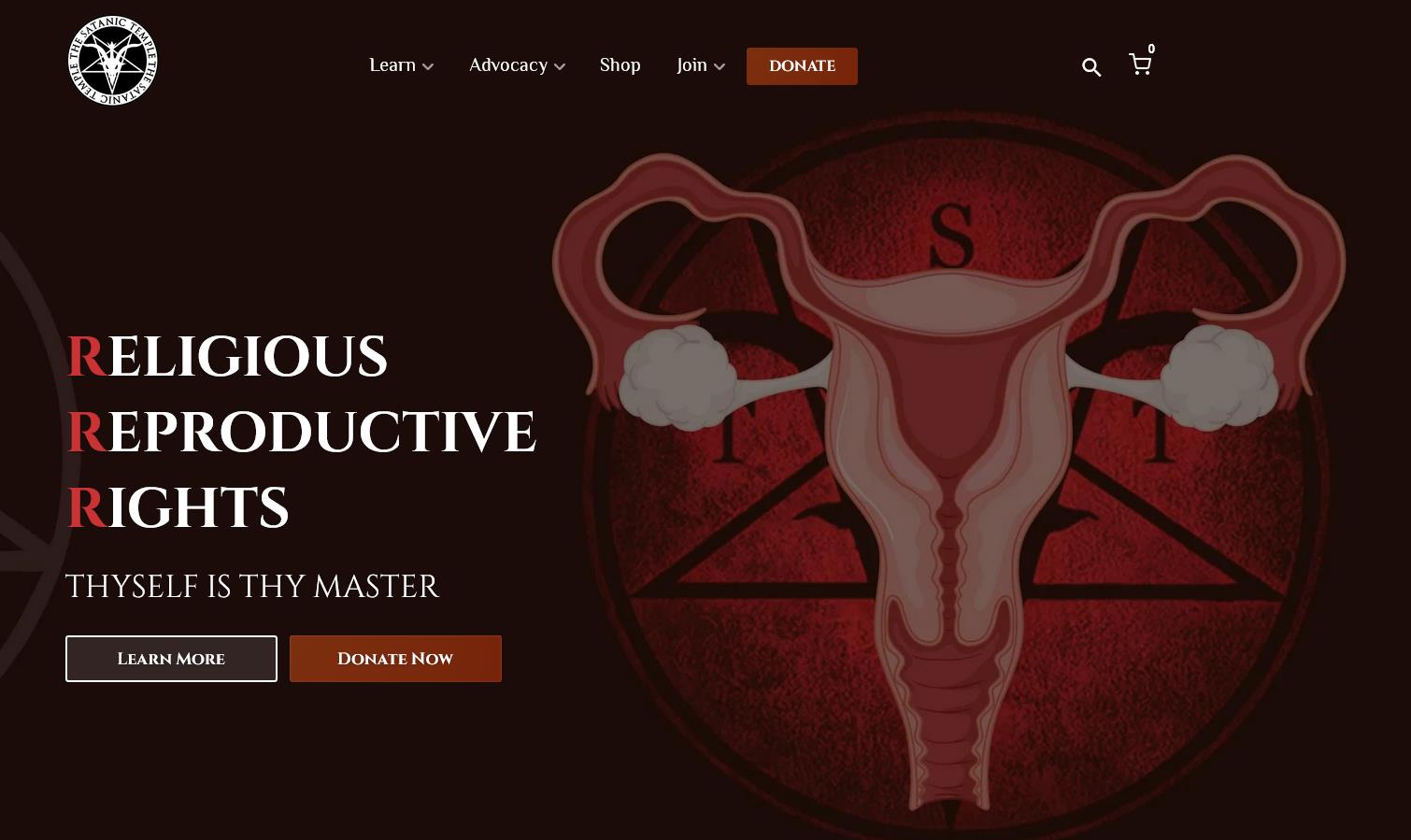Select the Learn menu label
Image resolution: width=1411 pixels, height=840 pixels.
pyautogui.click(x=392, y=65)
